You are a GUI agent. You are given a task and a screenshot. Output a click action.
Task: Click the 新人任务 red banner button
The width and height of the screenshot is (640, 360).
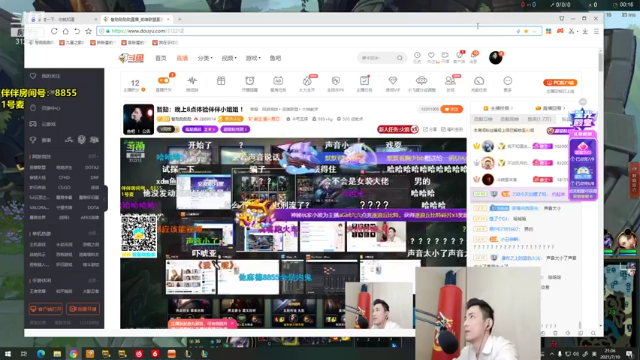point(398,129)
